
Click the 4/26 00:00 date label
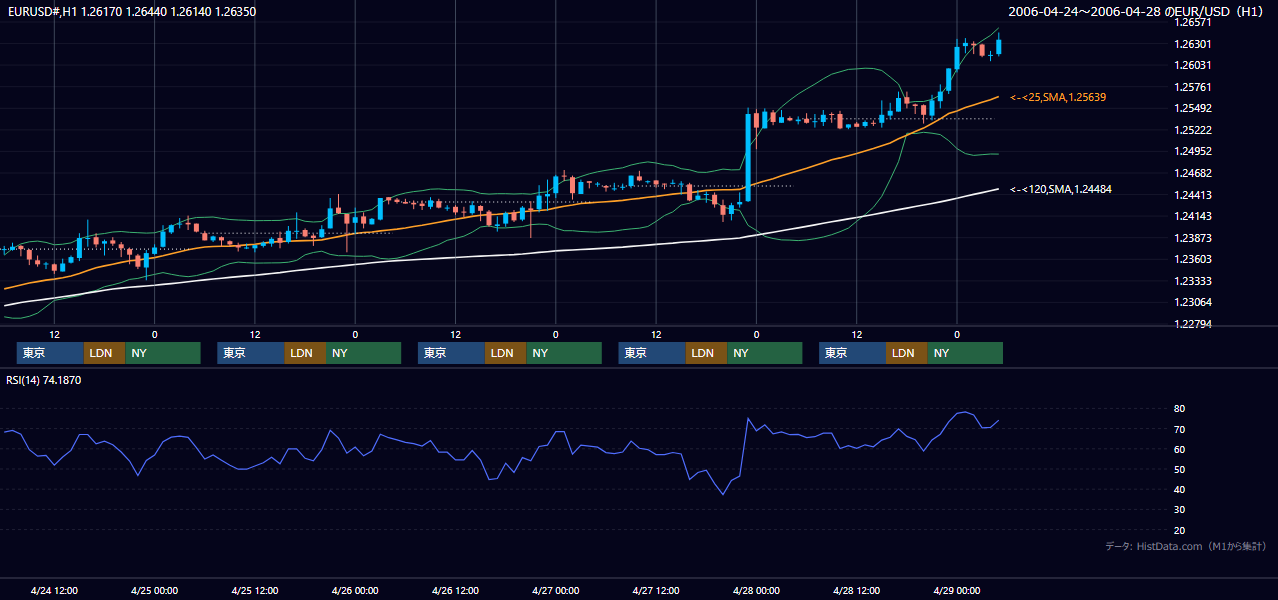[x=355, y=590]
